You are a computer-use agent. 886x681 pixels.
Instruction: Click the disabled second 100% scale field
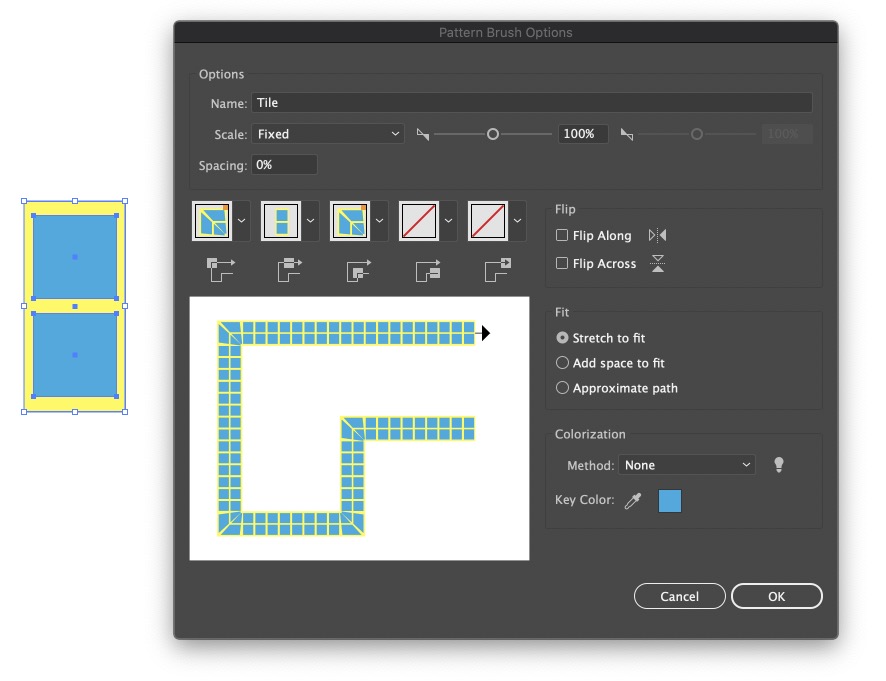point(787,134)
